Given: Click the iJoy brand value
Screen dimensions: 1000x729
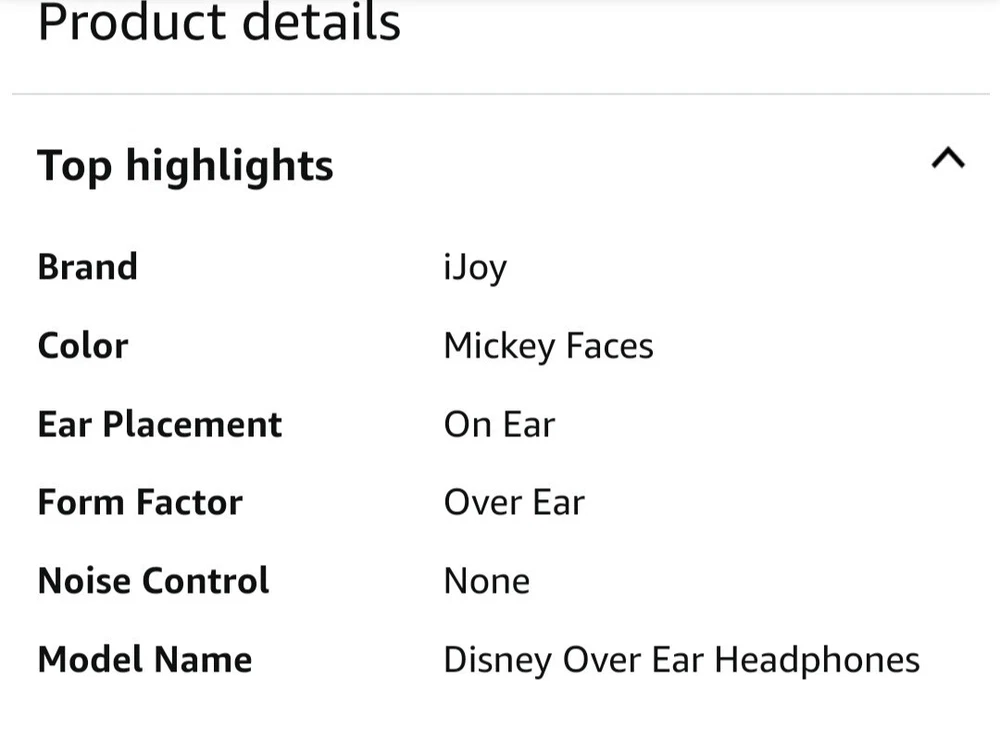Looking at the screenshot, I should click(475, 268).
